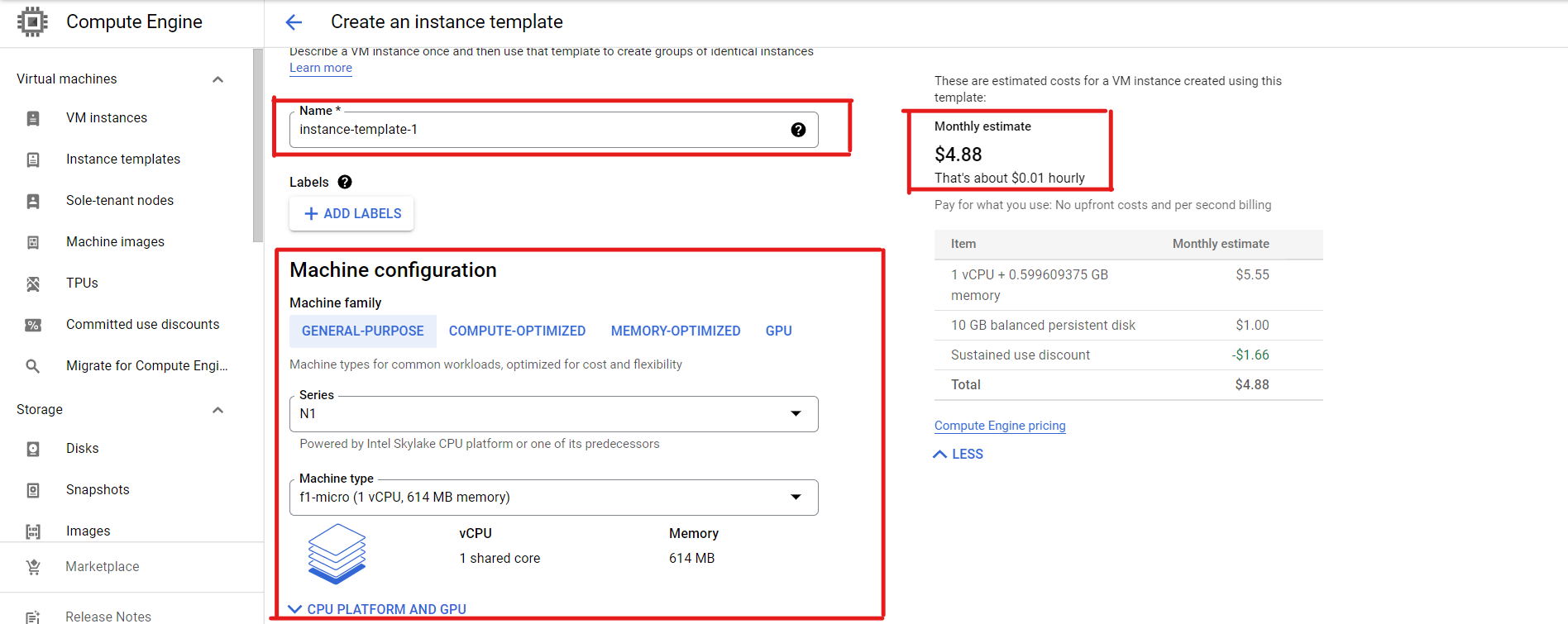Open VM instances page
Image resolution: width=1568 pixels, height=624 pixels.
click(x=107, y=118)
